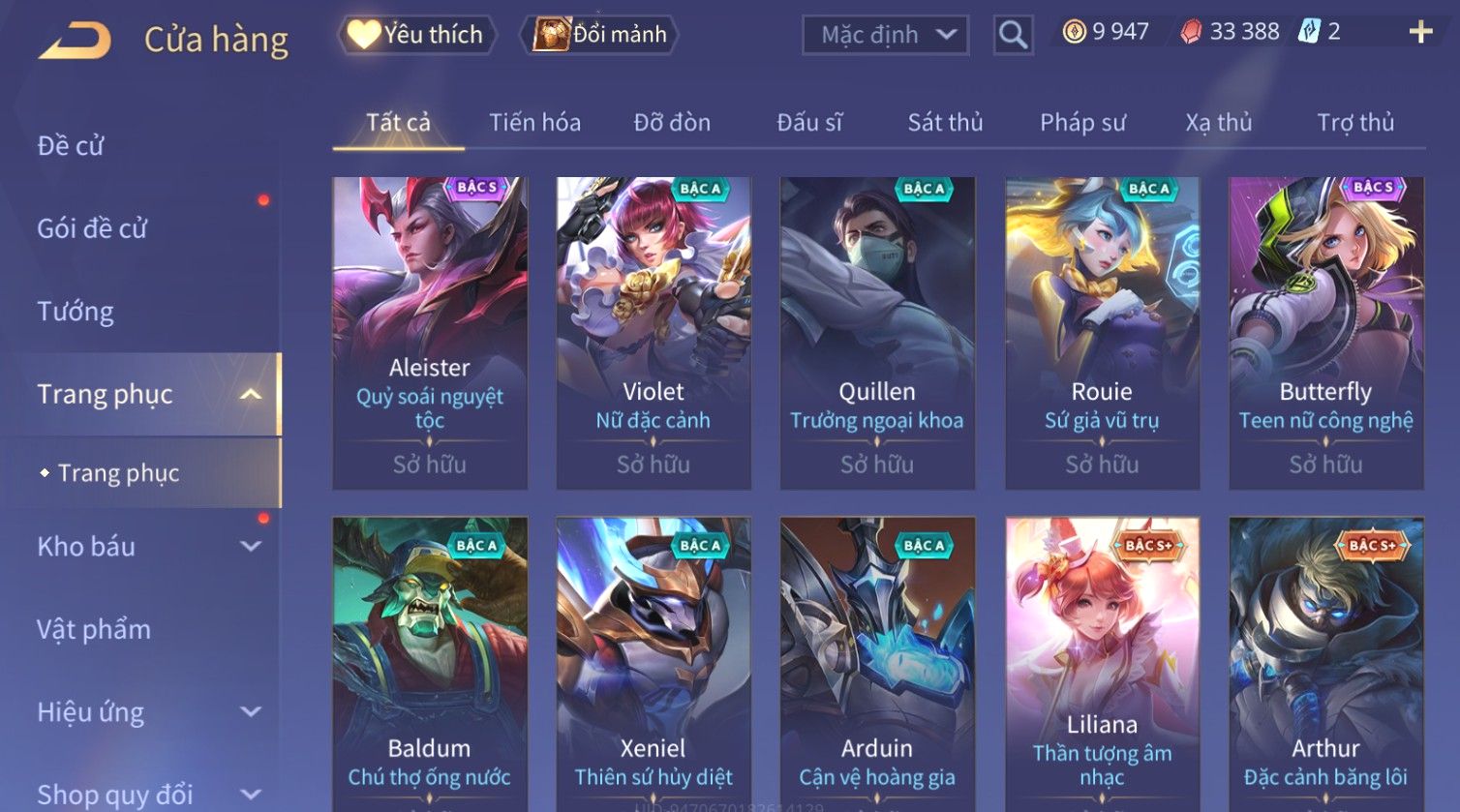This screenshot has height=812, width=1460.
Task: Open the Mặc định sort dropdown
Action: pos(885,35)
